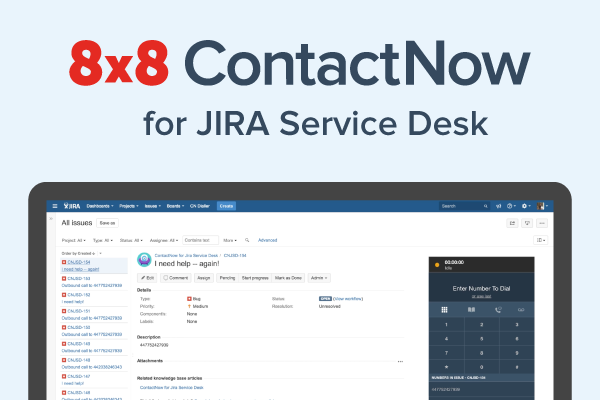The width and height of the screenshot is (600, 400).
Task: Click the Start progress button
Action: pos(255,278)
